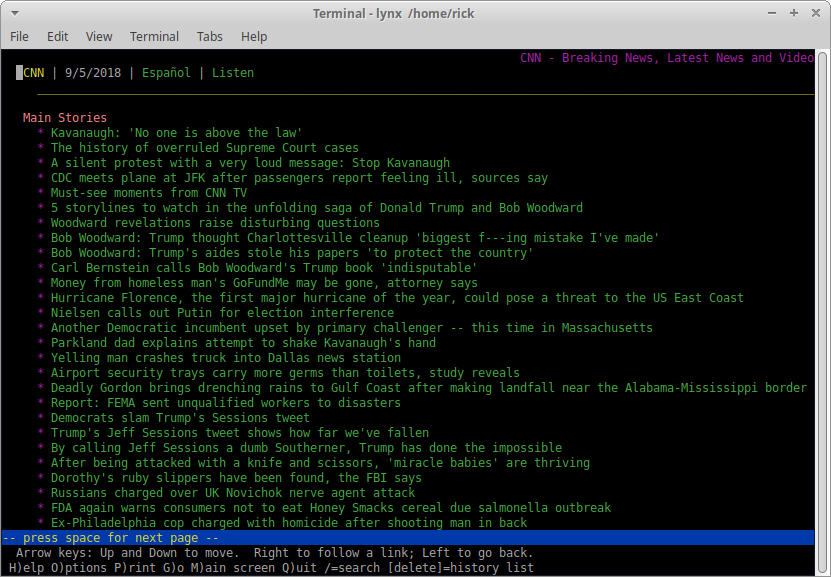This screenshot has width=831, height=577.
Task: Open the Edit menu
Action: tap(58, 36)
